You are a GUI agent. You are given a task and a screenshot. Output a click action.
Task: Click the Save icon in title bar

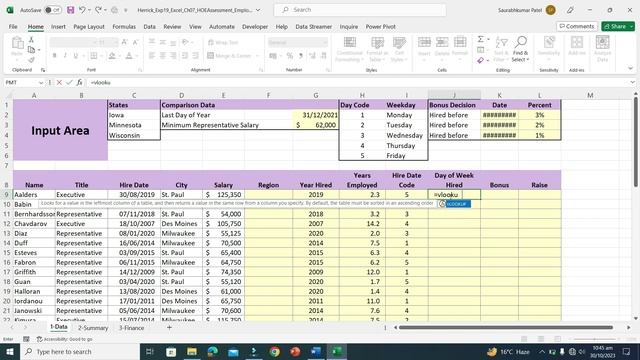(x=71, y=10)
